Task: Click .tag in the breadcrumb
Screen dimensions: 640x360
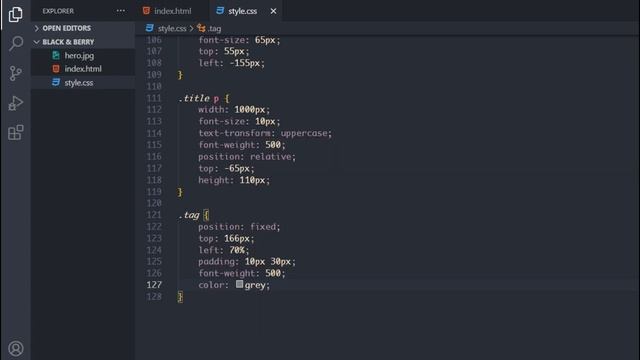Action: pyautogui.click(x=214, y=29)
